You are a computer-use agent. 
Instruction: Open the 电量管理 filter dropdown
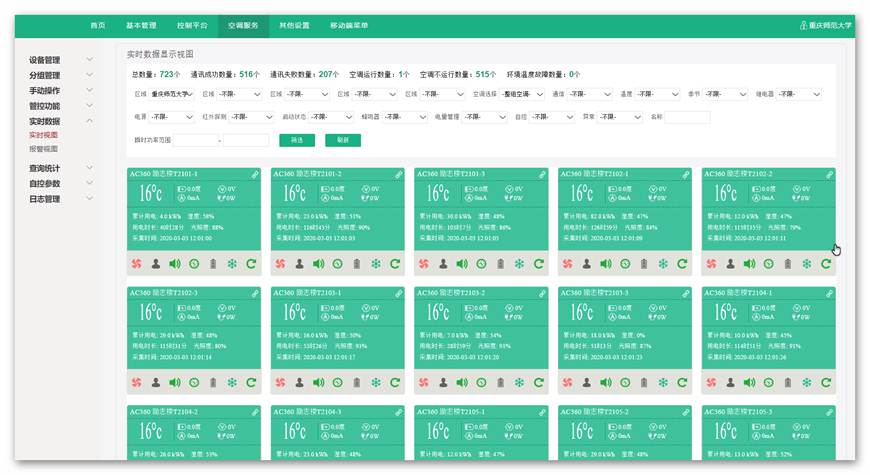point(485,117)
